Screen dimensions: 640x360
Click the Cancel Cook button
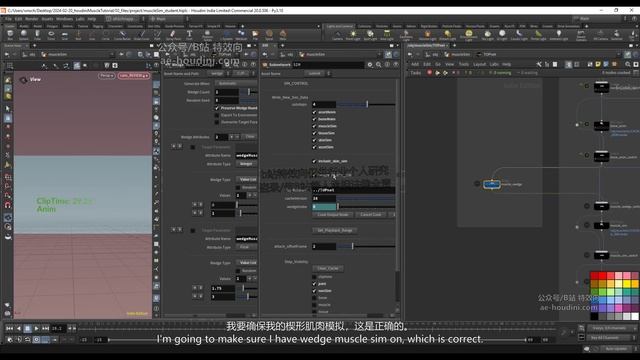coord(370,215)
